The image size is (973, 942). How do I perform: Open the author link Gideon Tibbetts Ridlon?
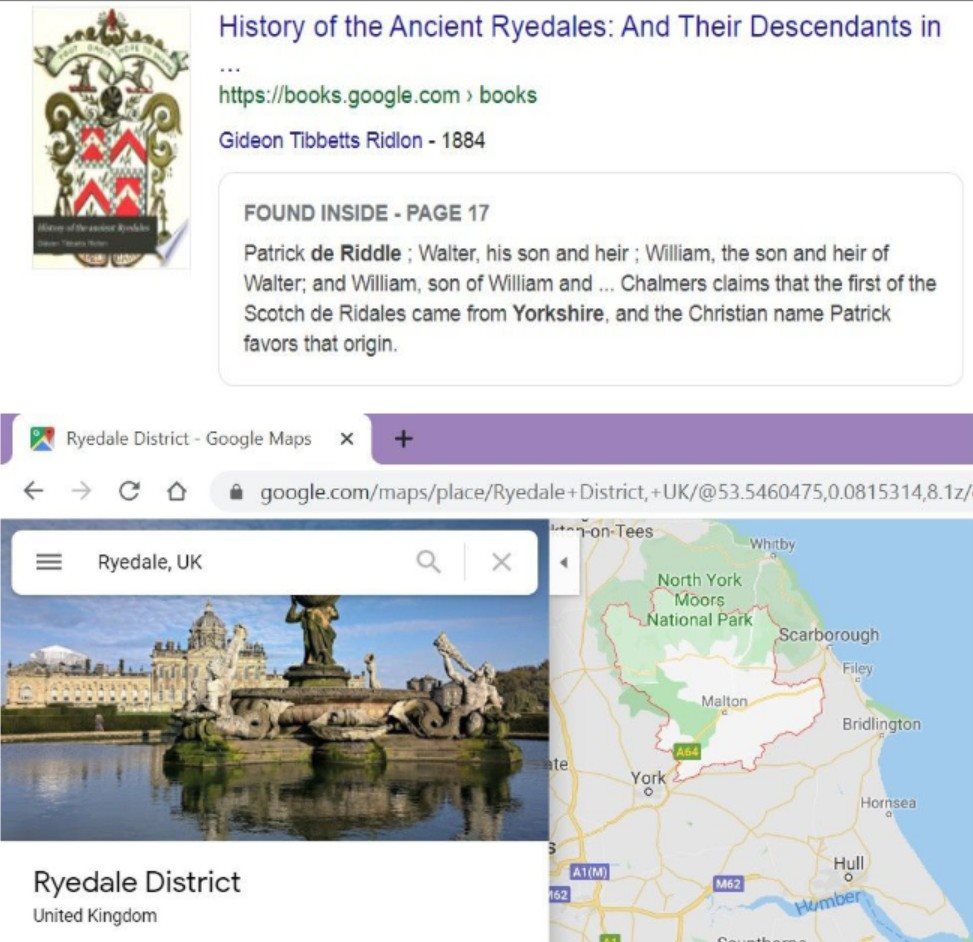tap(320, 140)
